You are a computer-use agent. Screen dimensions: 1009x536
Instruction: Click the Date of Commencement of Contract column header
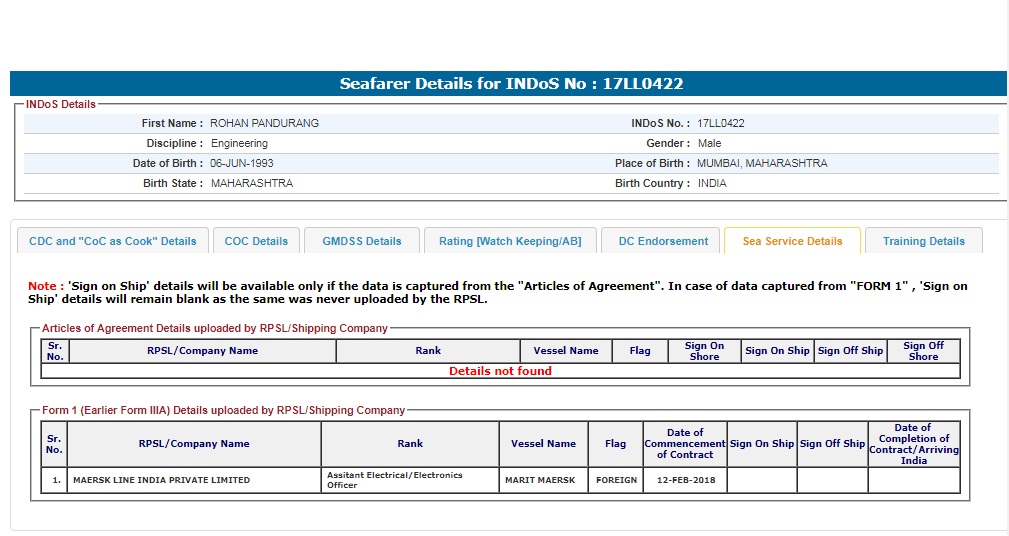(x=685, y=444)
